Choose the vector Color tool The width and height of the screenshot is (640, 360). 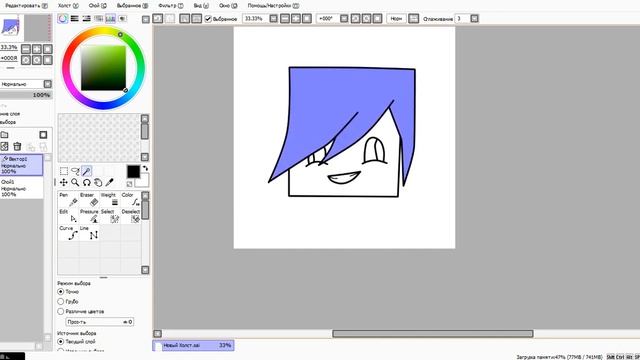click(131, 200)
